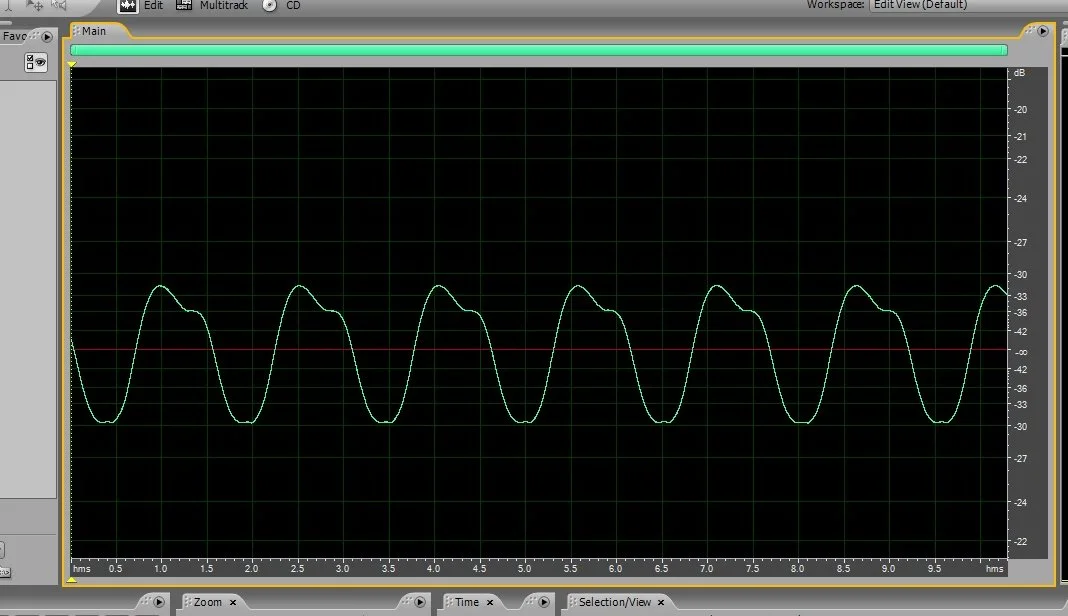
Task: Close the Selection/View panel
Action: [661, 602]
